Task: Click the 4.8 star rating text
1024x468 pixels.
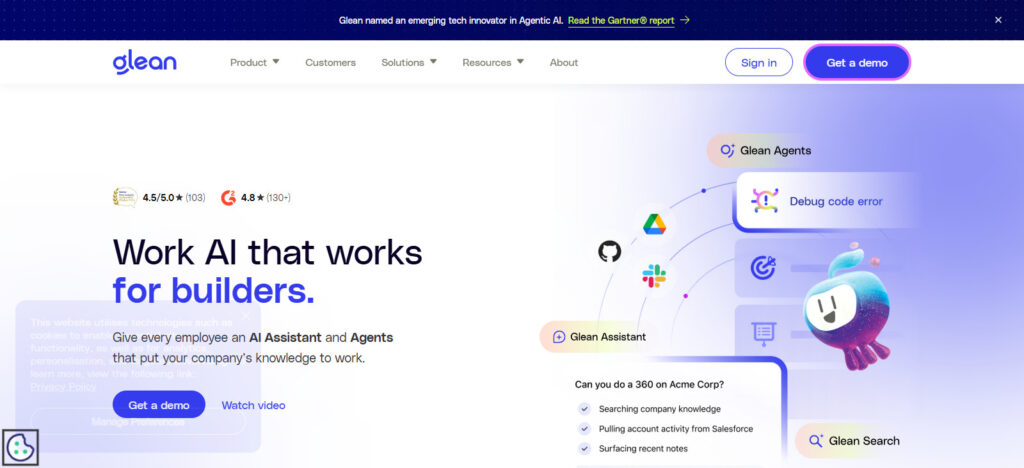Action: pyautogui.click(x=266, y=197)
